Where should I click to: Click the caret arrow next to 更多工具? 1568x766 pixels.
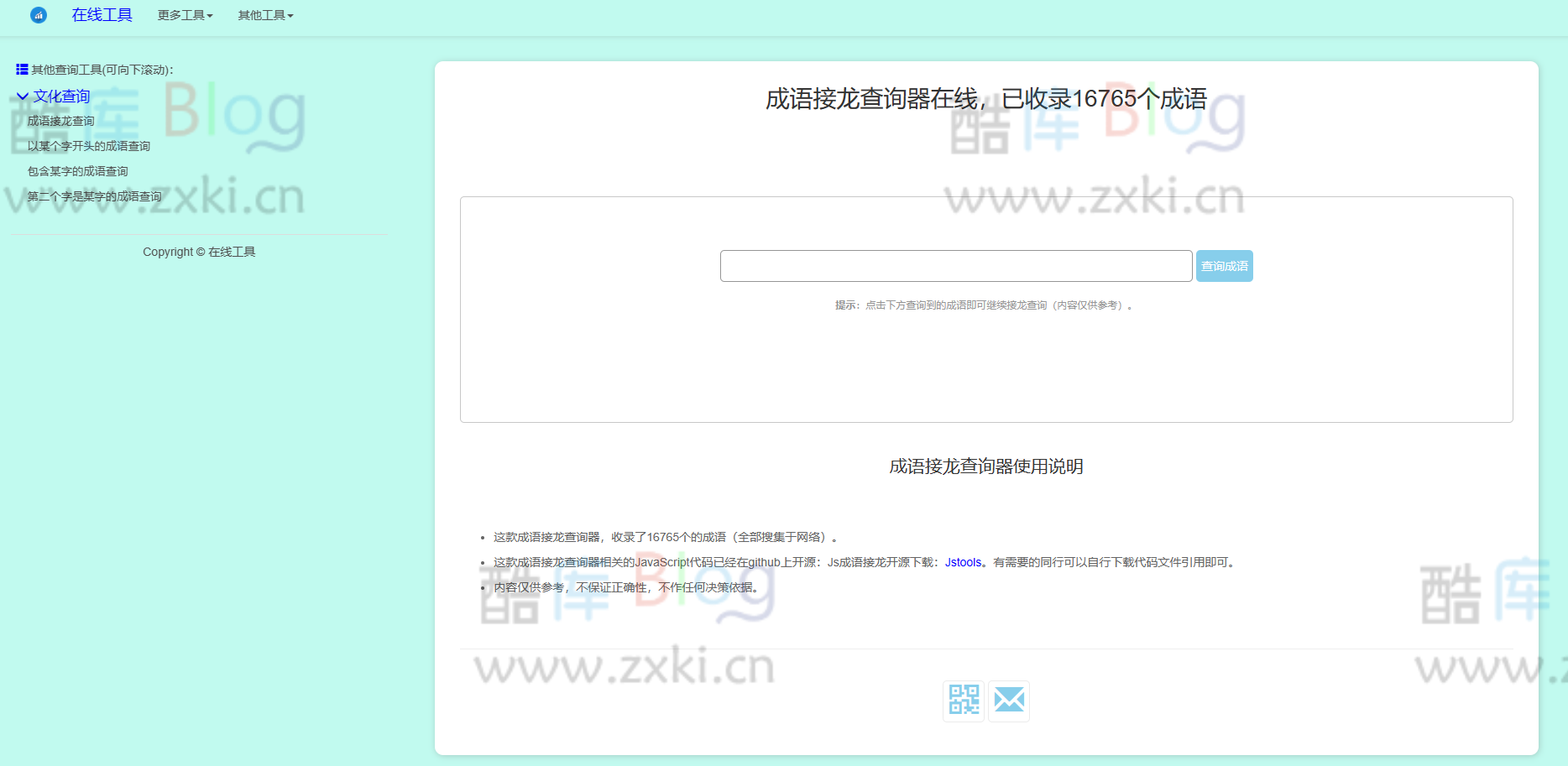(211, 15)
